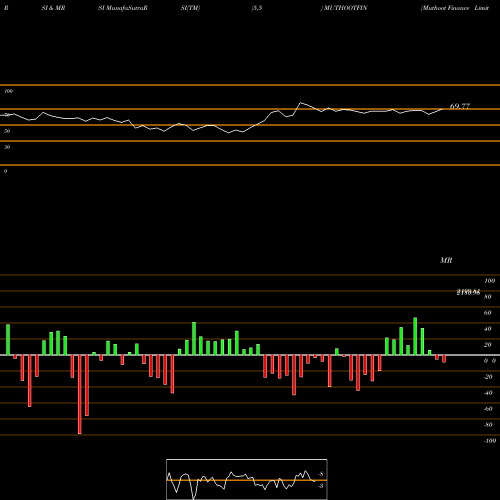Click the MR label above histogram
This screenshot has width=500, height=500.
446,260
